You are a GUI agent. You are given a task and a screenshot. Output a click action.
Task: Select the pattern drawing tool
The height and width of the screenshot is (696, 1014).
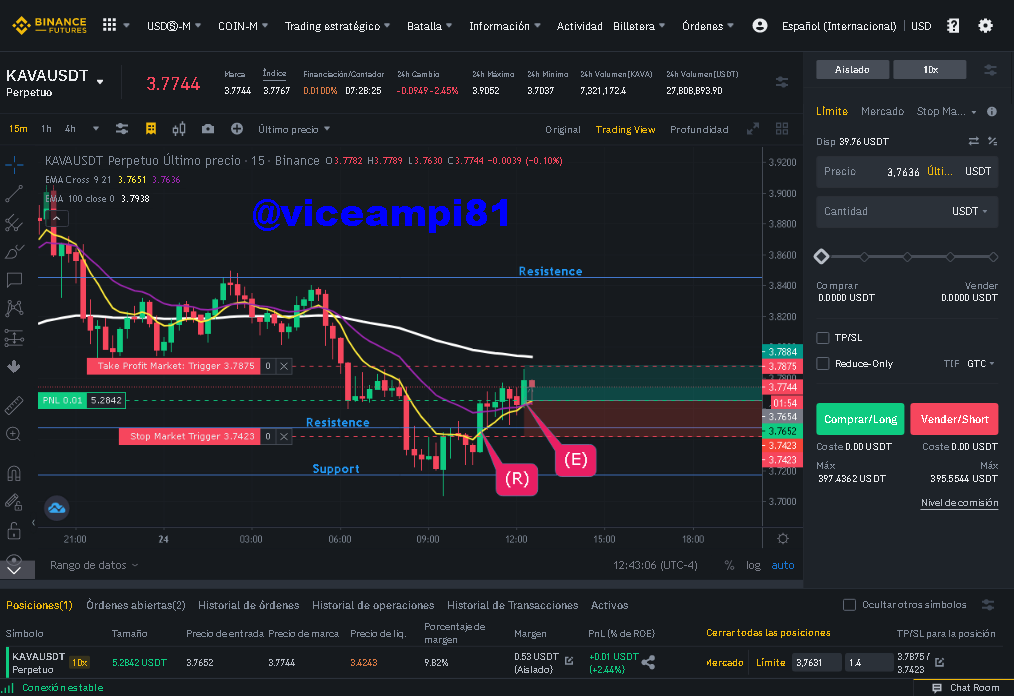click(x=14, y=308)
